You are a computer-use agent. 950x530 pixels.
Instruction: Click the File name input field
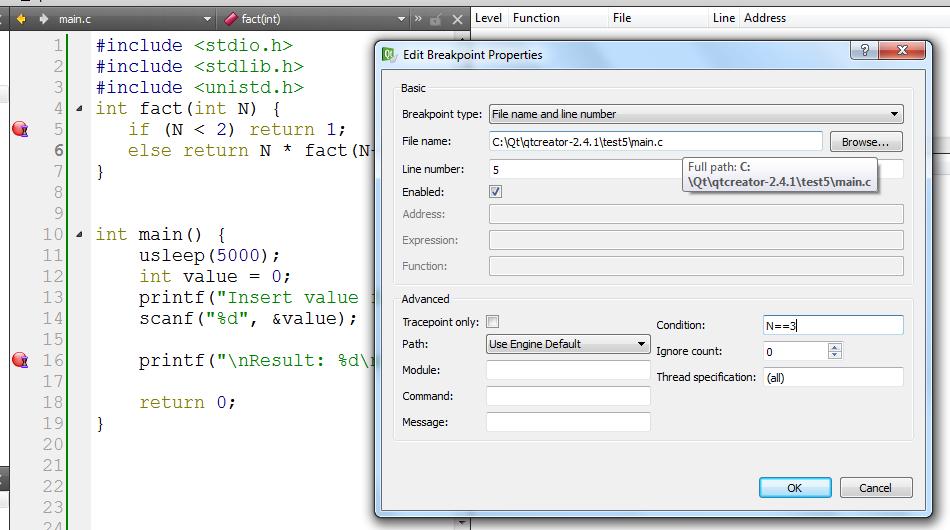(656, 142)
